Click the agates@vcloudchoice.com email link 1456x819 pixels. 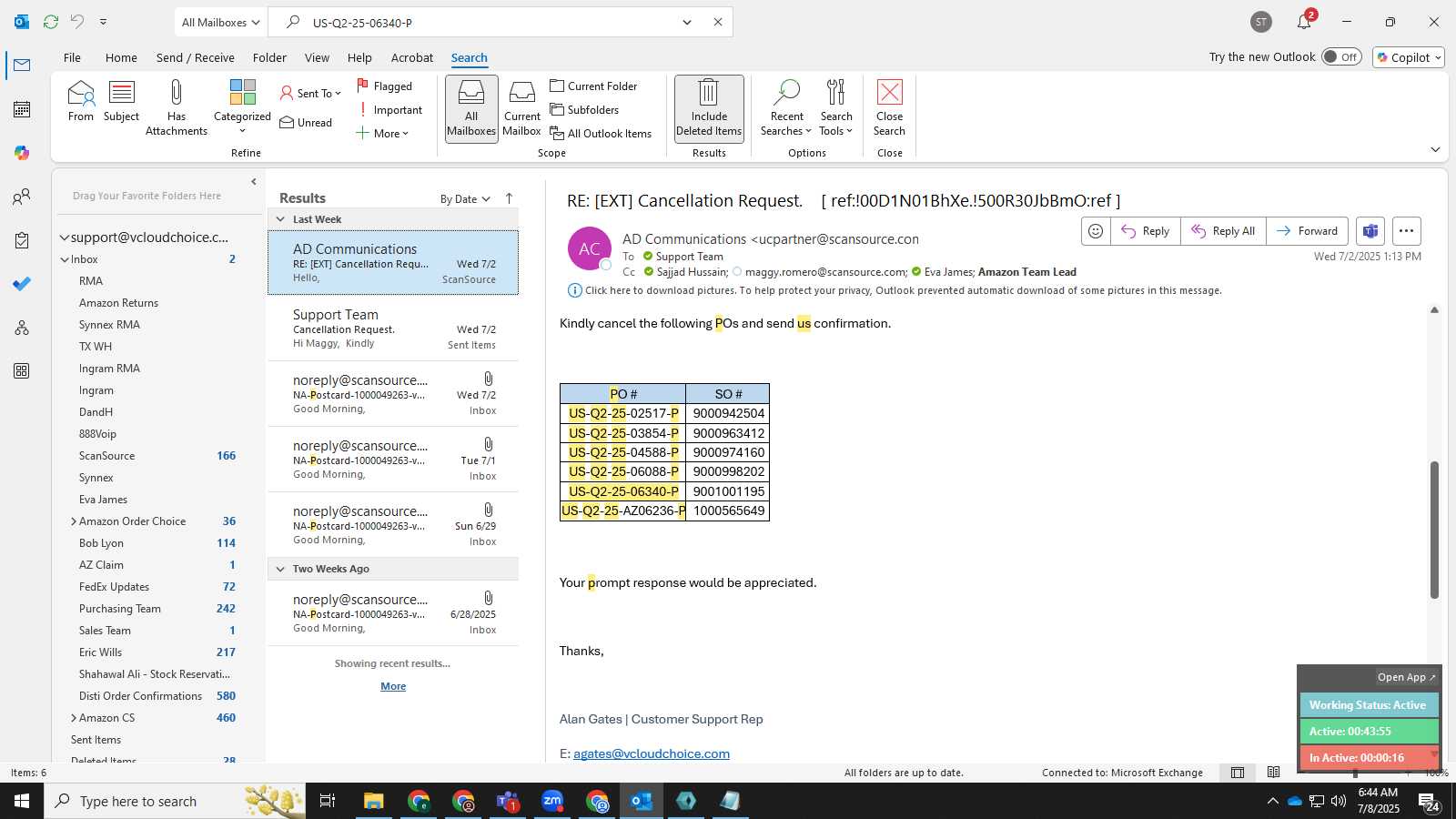tap(652, 753)
